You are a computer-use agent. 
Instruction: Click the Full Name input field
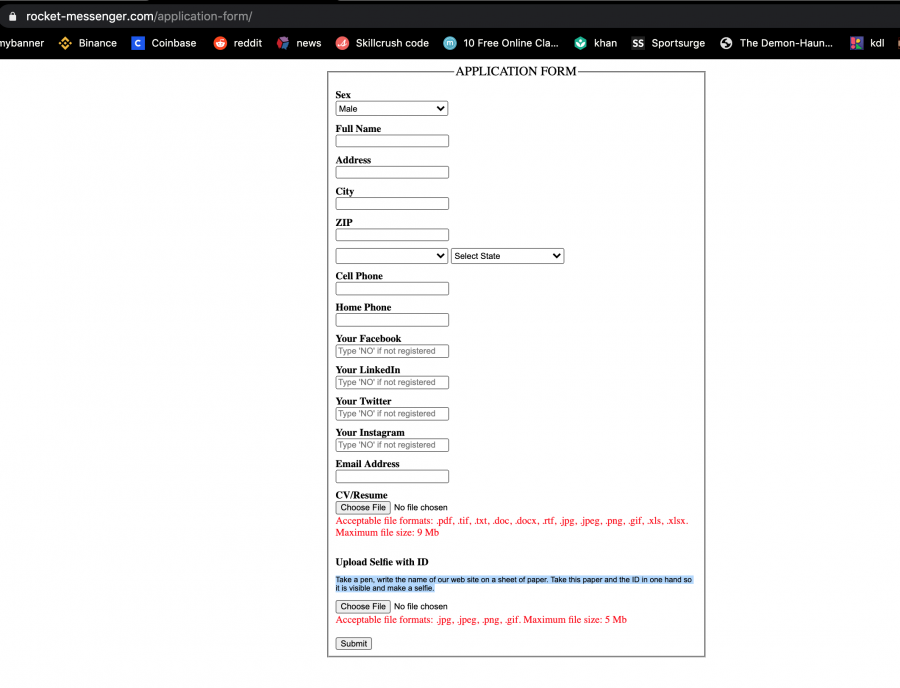(x=392, y=141)
